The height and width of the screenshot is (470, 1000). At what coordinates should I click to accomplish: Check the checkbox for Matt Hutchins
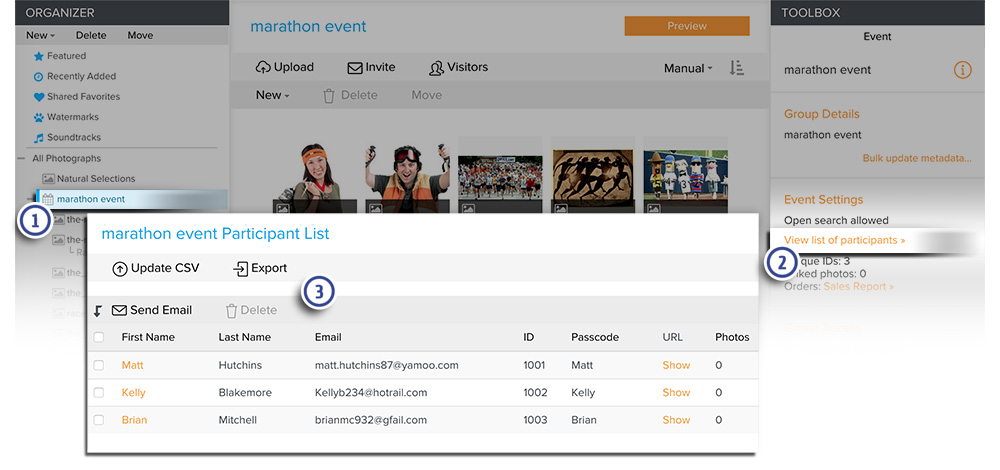point(99,365)
